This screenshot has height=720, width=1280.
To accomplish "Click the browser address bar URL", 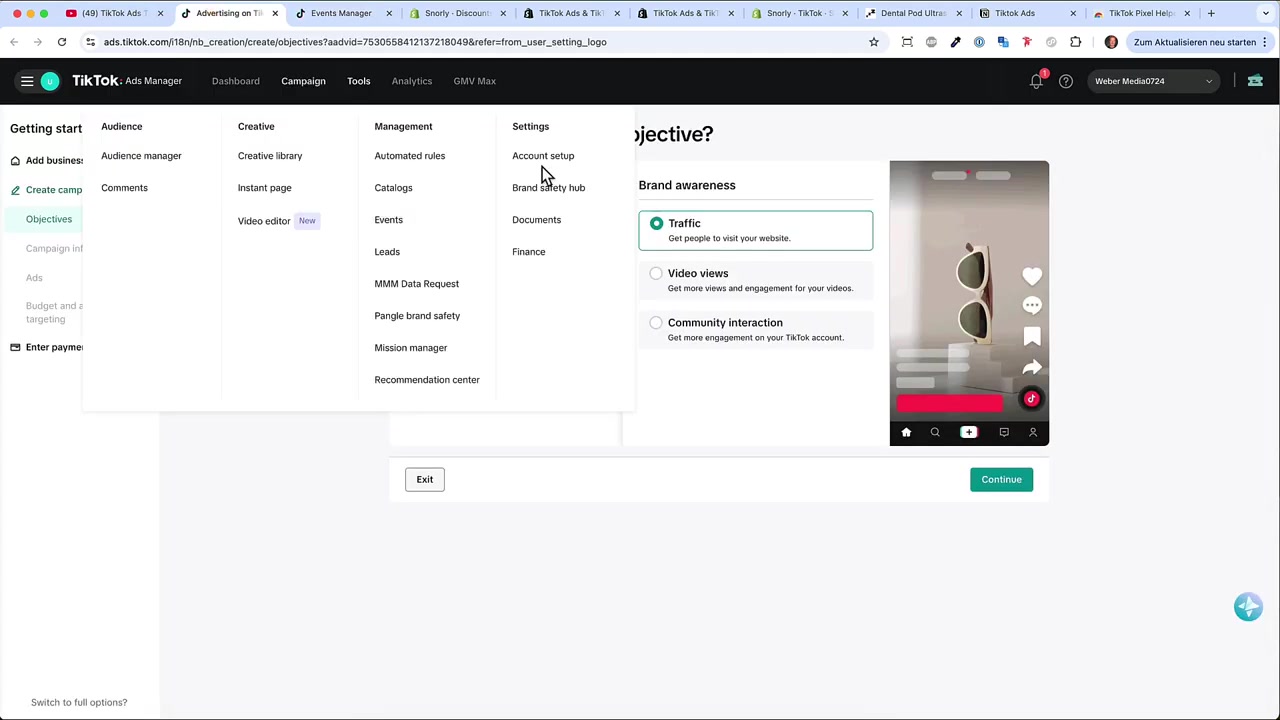I will tap(355, 42).
